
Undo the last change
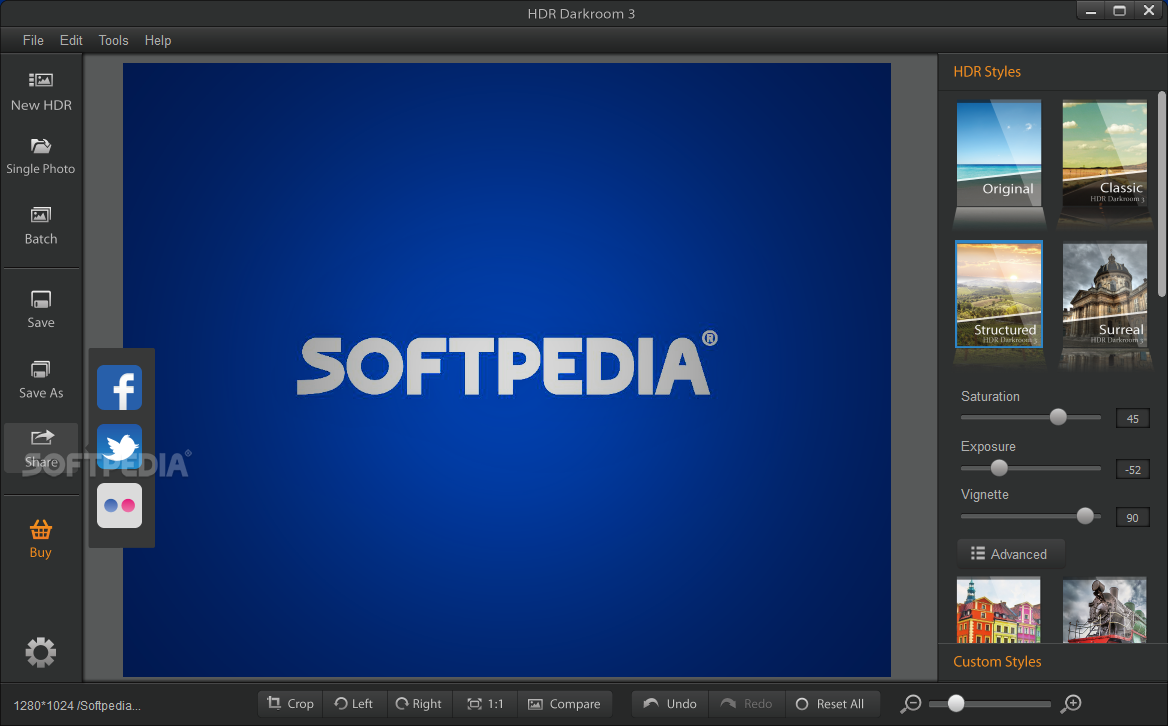670,704
